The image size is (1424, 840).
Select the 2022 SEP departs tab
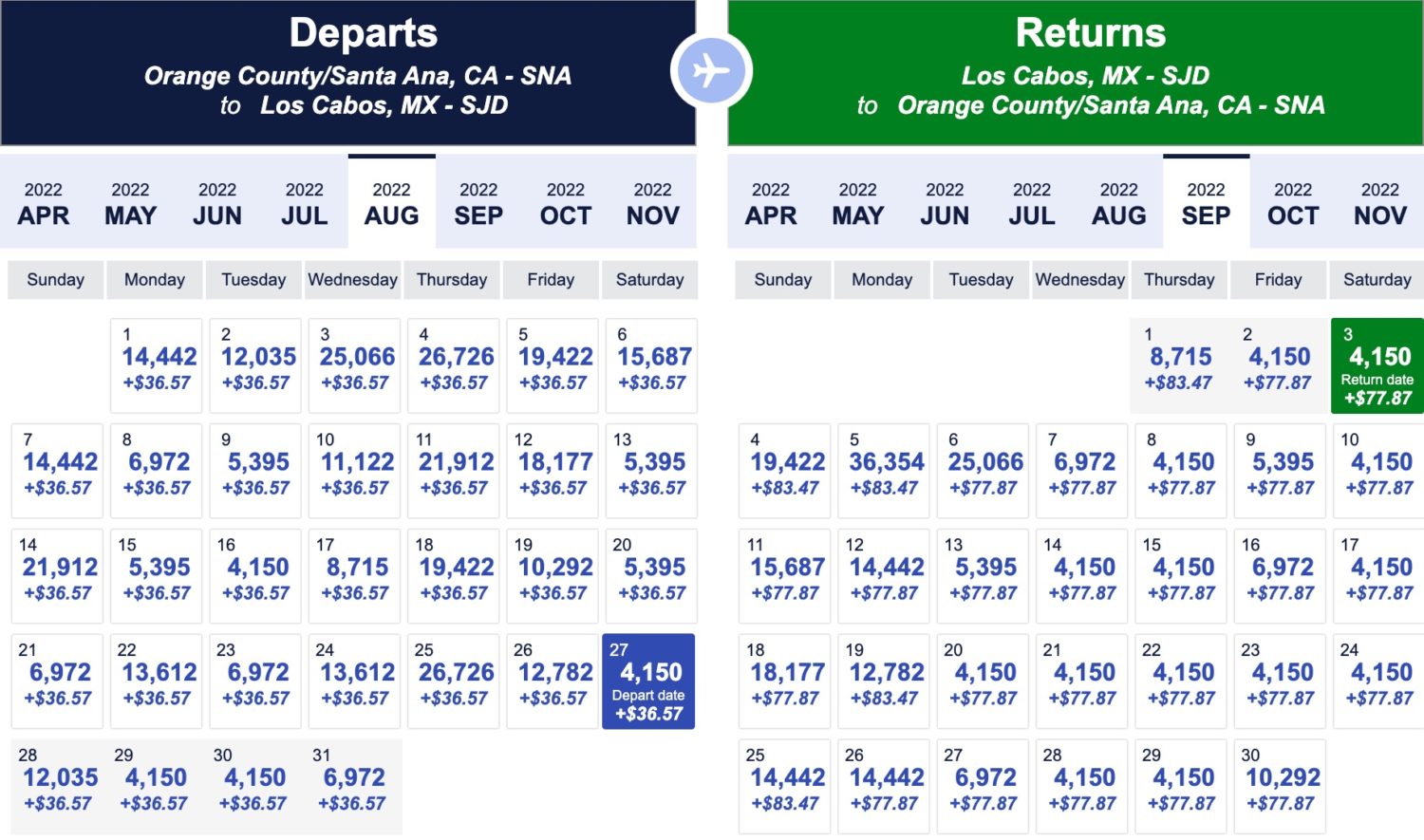(478, 202)
